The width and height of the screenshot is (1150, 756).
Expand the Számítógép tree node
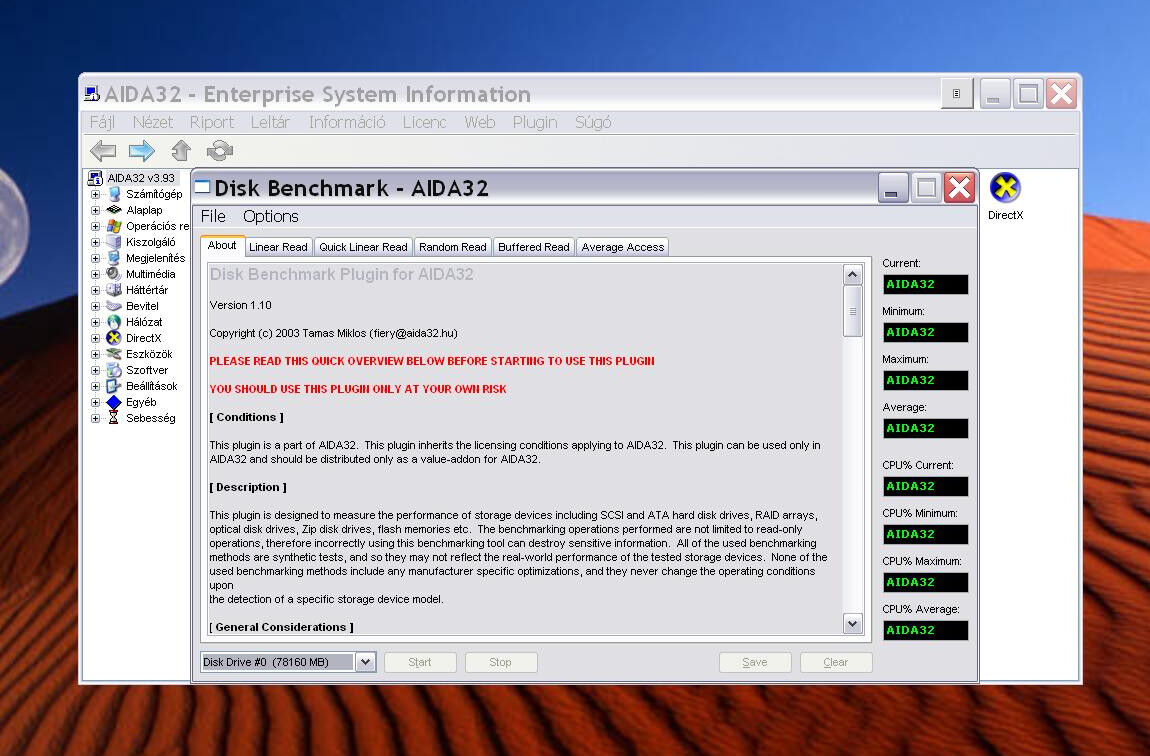[95, 194]
